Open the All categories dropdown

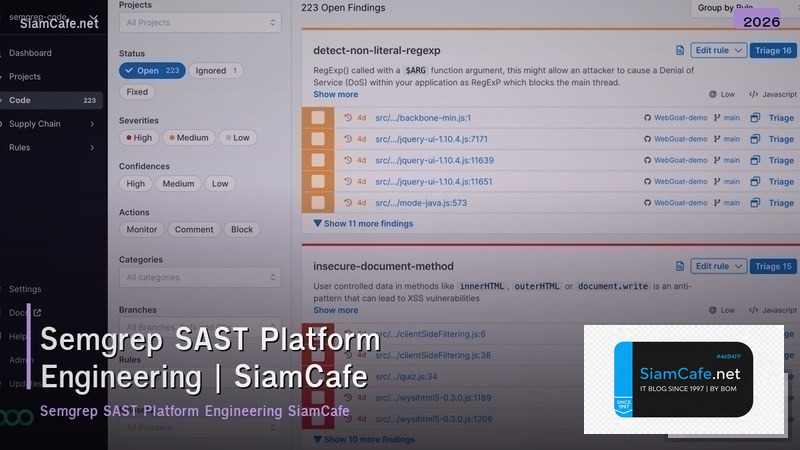[x=200, y=277]
